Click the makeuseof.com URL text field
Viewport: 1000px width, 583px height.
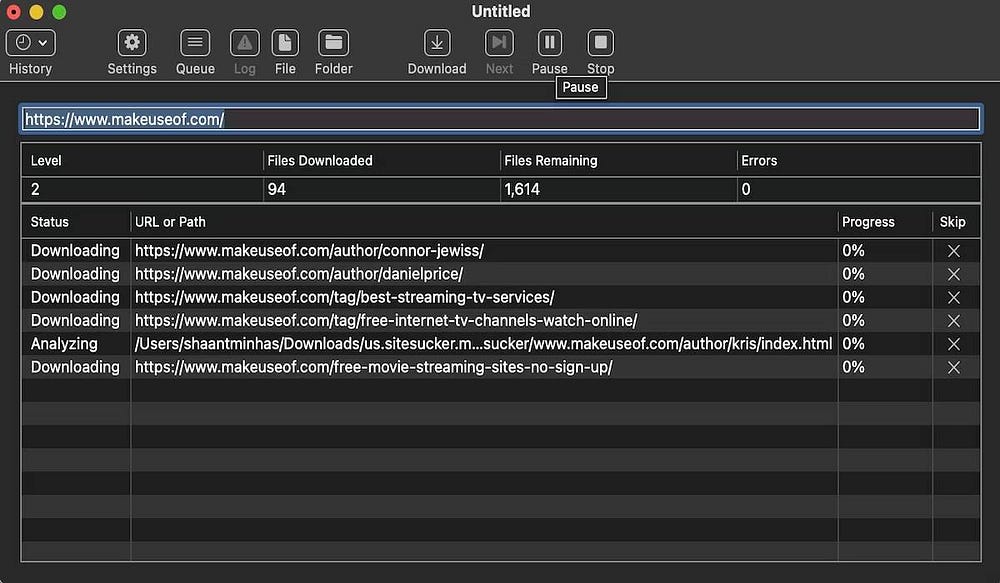click(x=500, y=119)
